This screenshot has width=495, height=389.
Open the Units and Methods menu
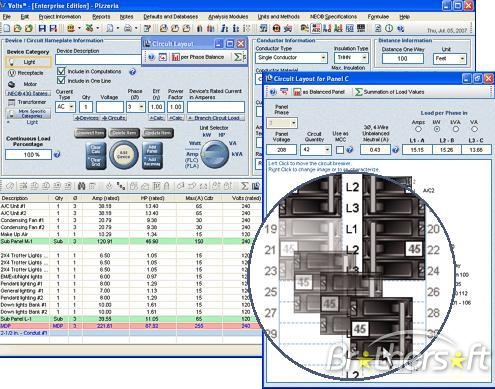[x=278, y=17]
